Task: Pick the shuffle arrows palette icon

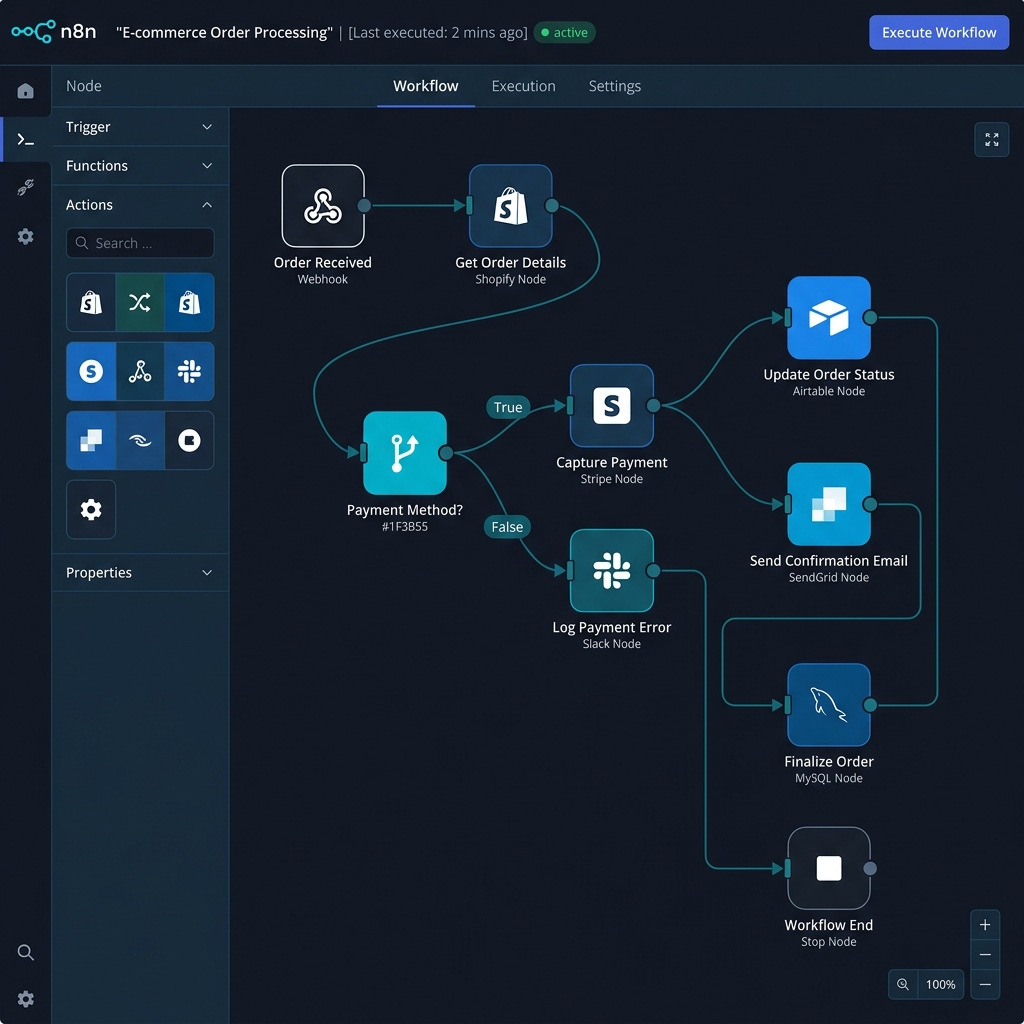Action: coord(140,302)
